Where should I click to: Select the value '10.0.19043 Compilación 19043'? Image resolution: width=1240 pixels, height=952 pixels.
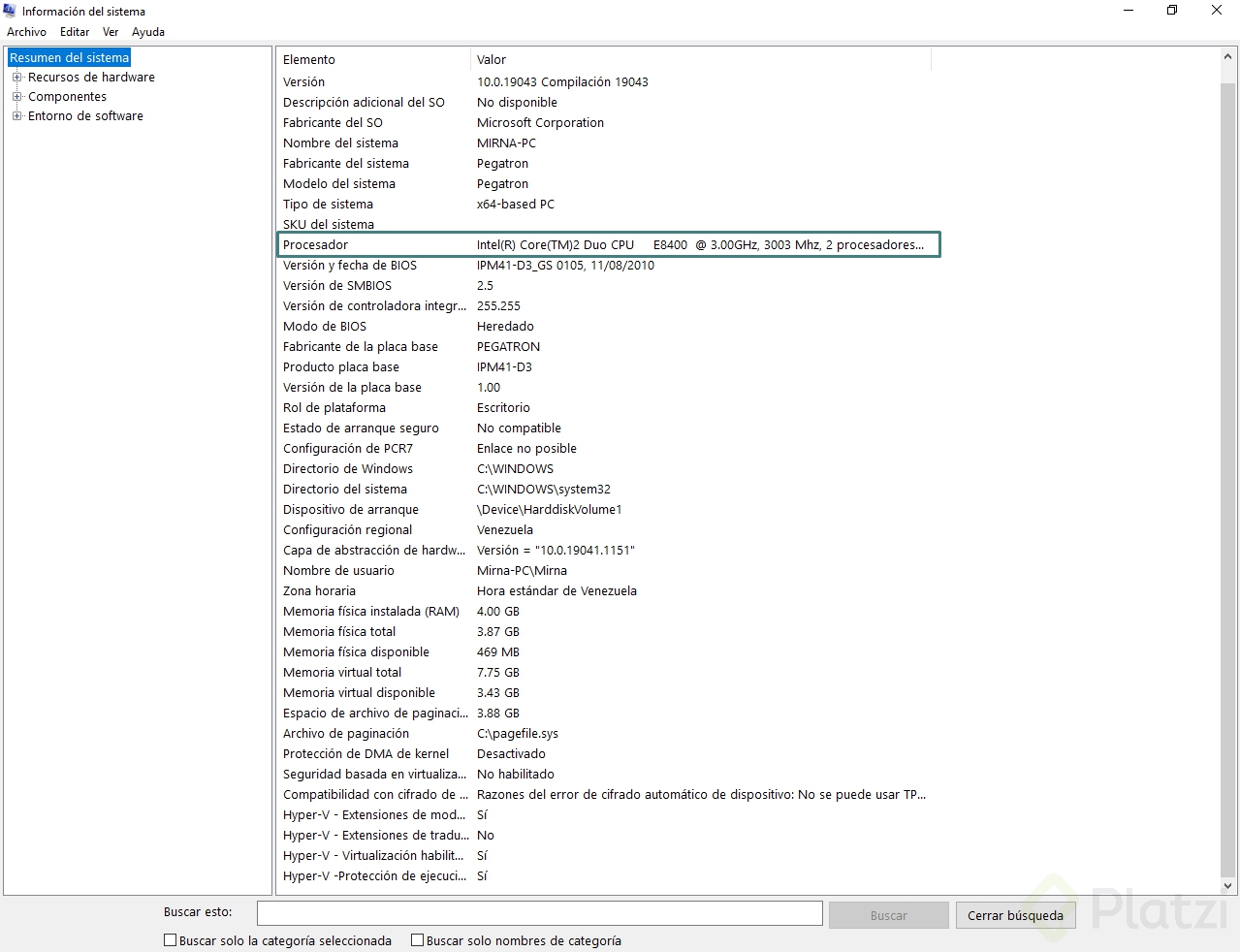tap(562, 82)
